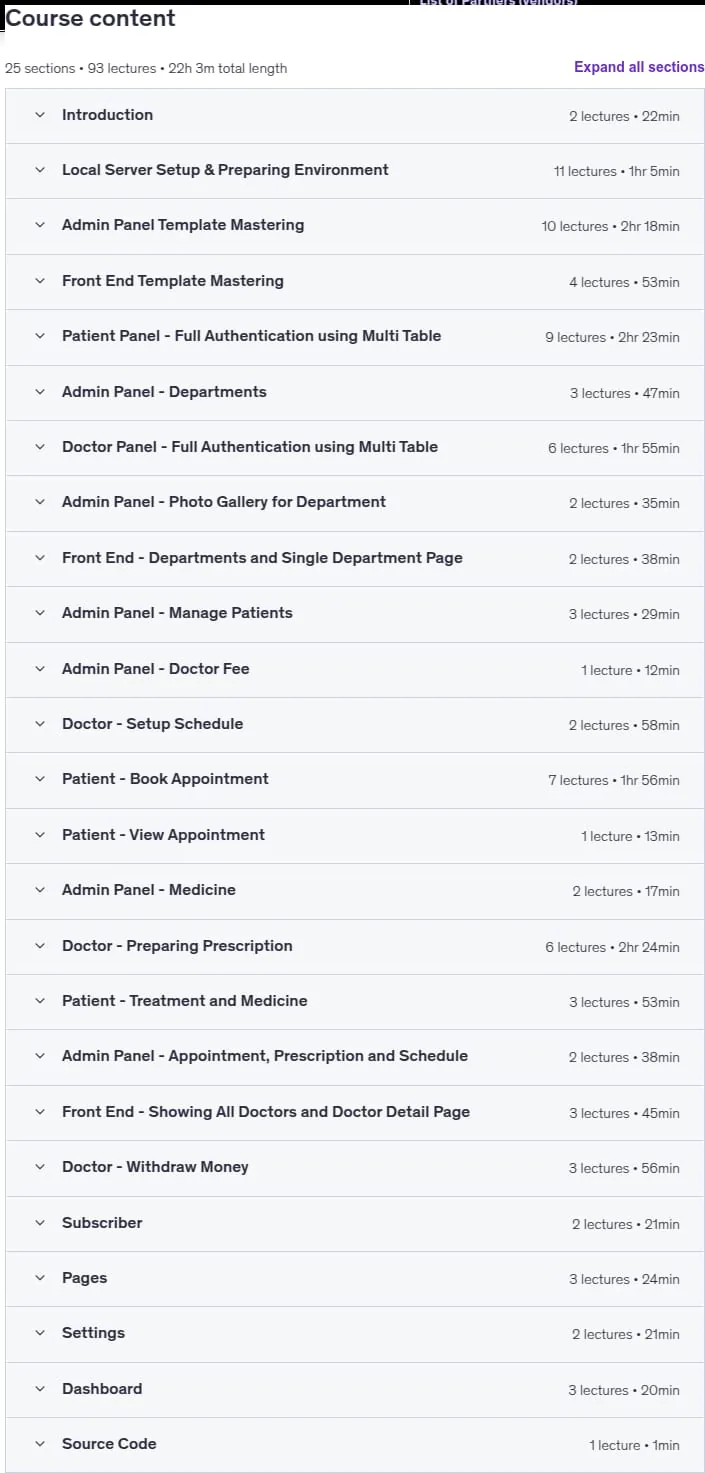Expand Patient Panel - Full Authentication section
Image resolution: width=705 pixels, height=1473 pixels.
coord(355,337)
